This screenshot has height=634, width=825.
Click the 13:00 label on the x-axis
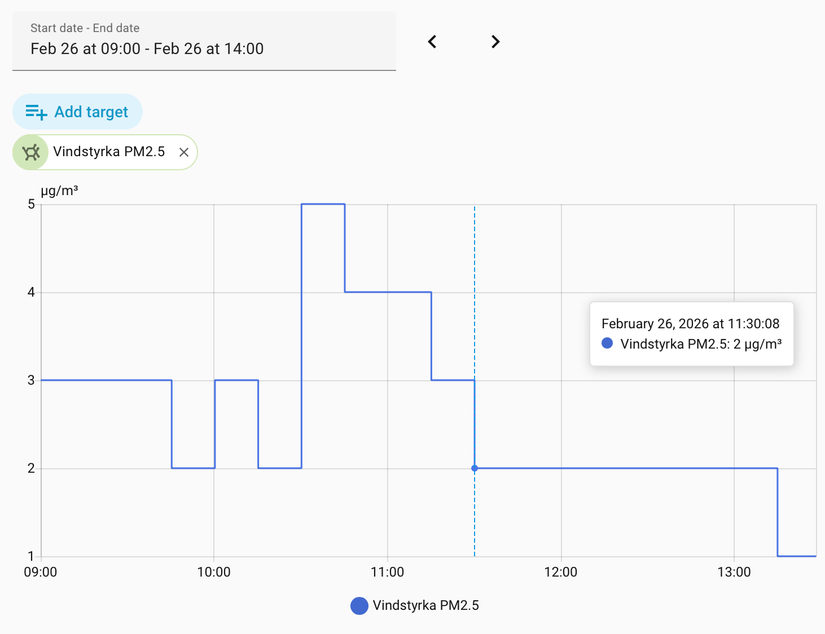coord(735,572)
